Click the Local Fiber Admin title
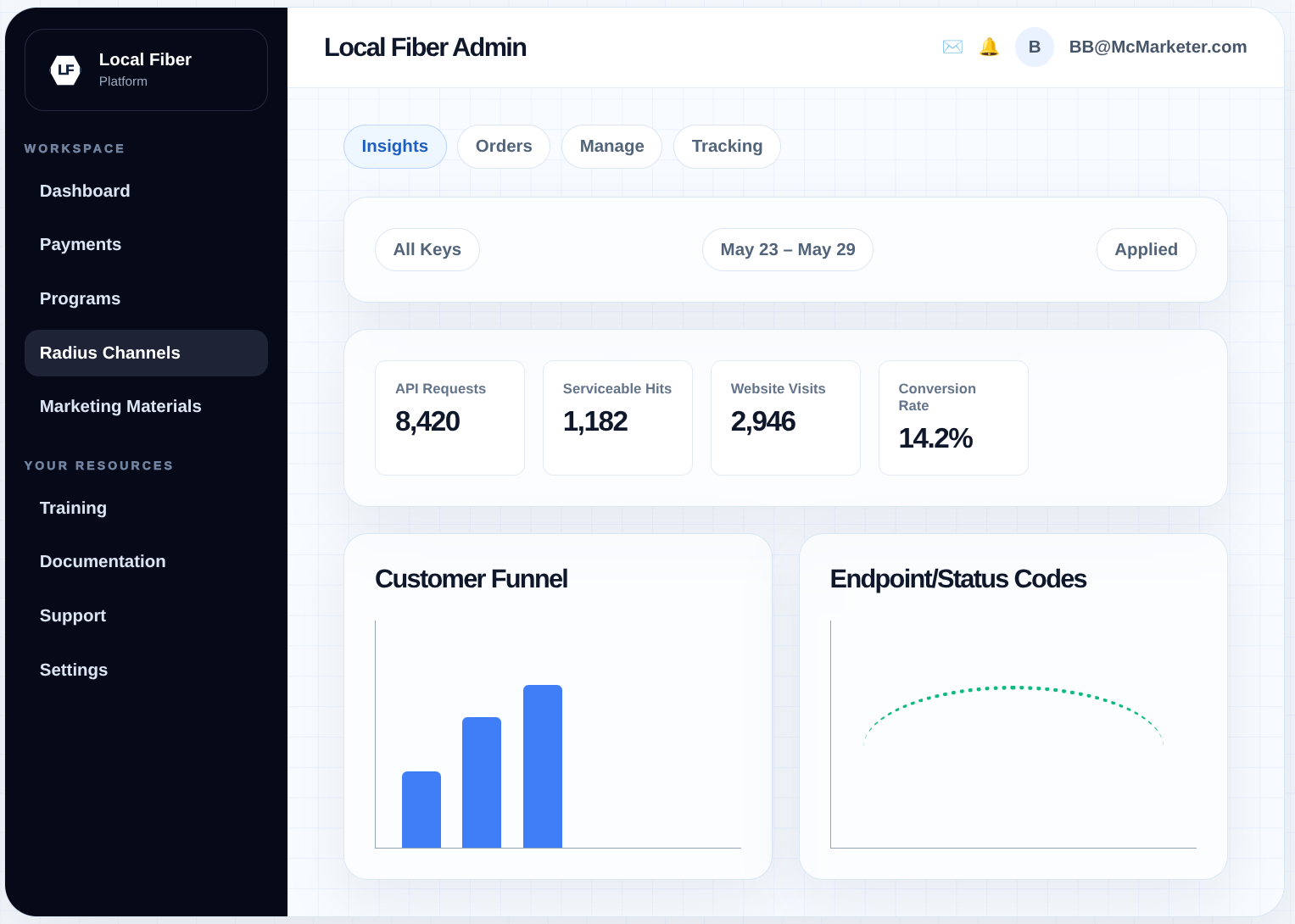The width and height of the screenshot is (1295, 924). pyautogui.click(x=425, y=47)
